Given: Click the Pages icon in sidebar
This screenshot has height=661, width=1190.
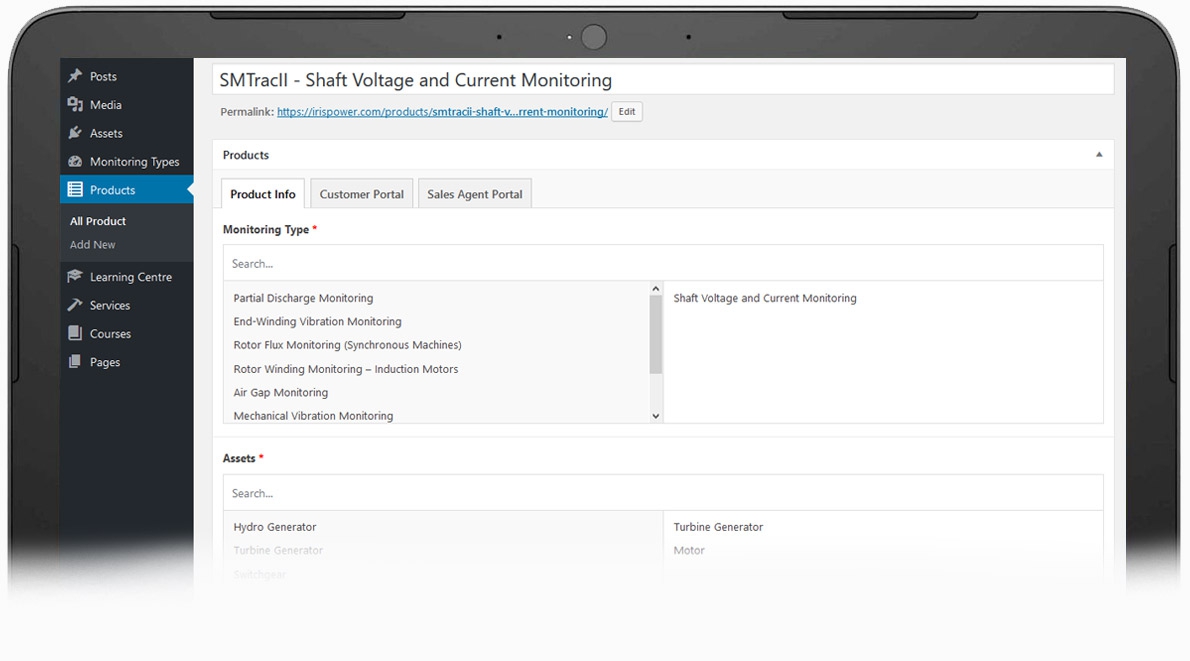Looking at the screenshot, I should (74, 362).
